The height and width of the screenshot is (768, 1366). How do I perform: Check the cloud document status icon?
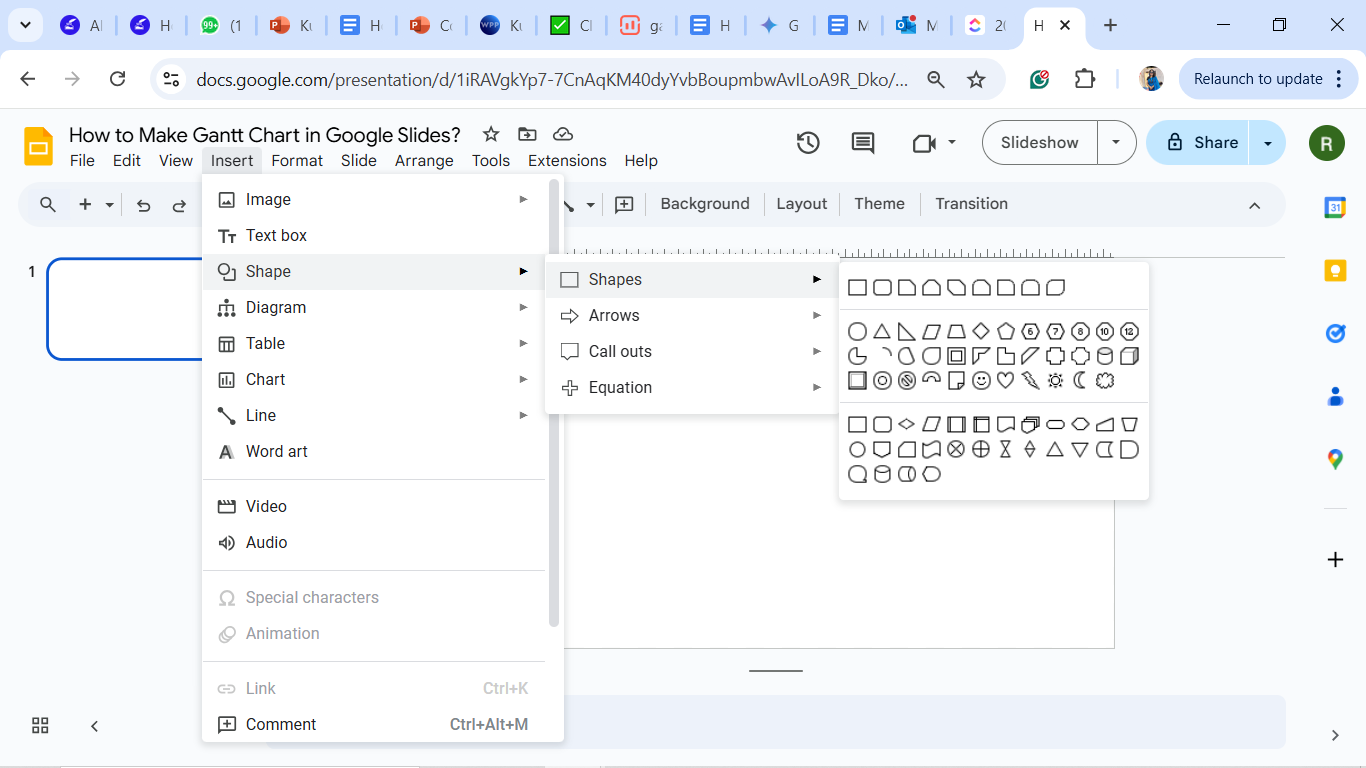point(563,134)
